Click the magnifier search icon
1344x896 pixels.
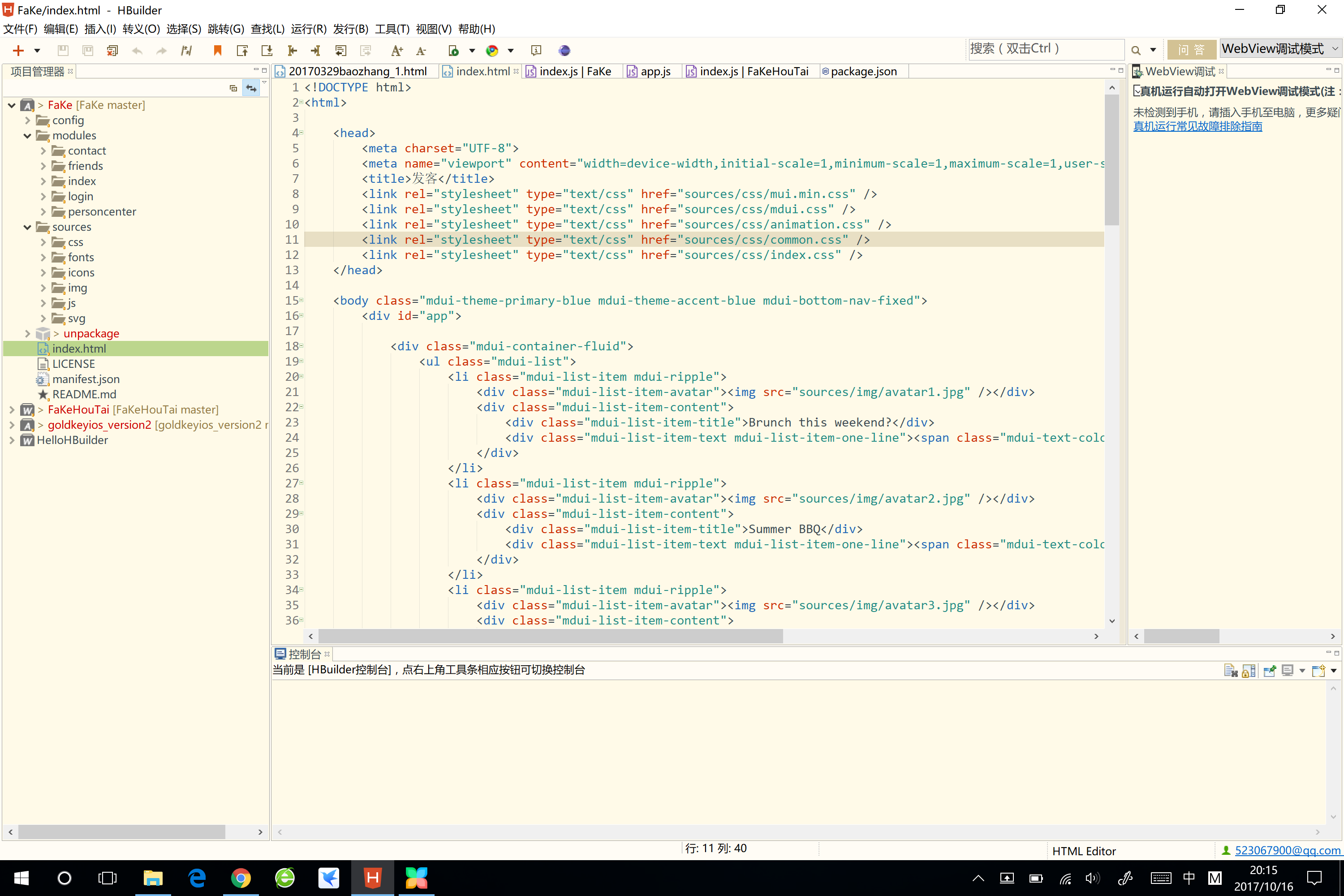(1135, 51)
